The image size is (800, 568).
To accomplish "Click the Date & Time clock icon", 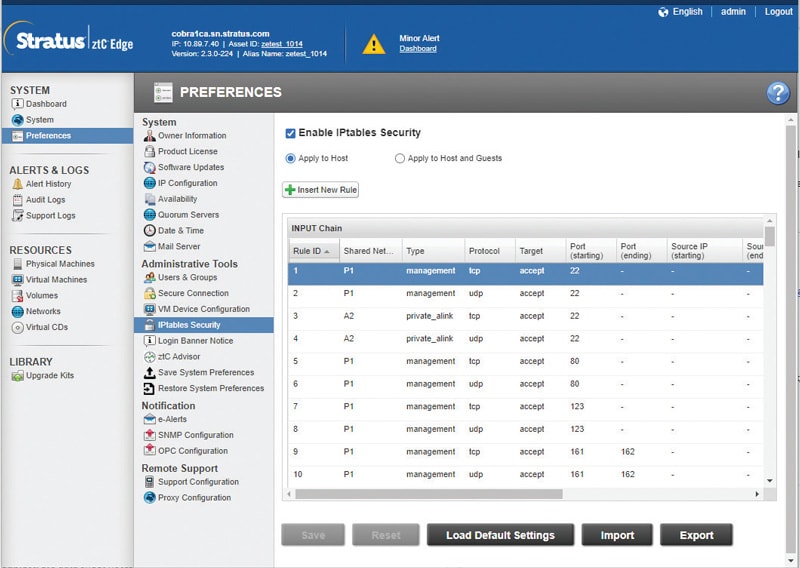I will [x=149, y=231].
